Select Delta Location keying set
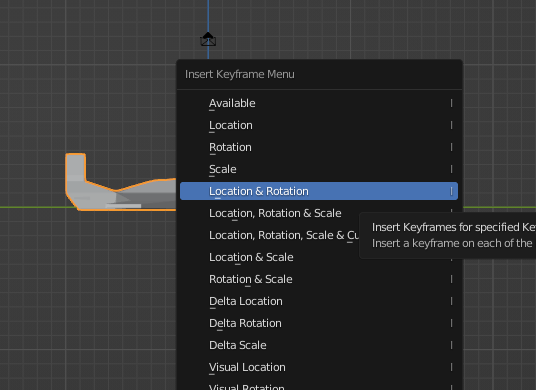536x390 pixels. point(319,301)
